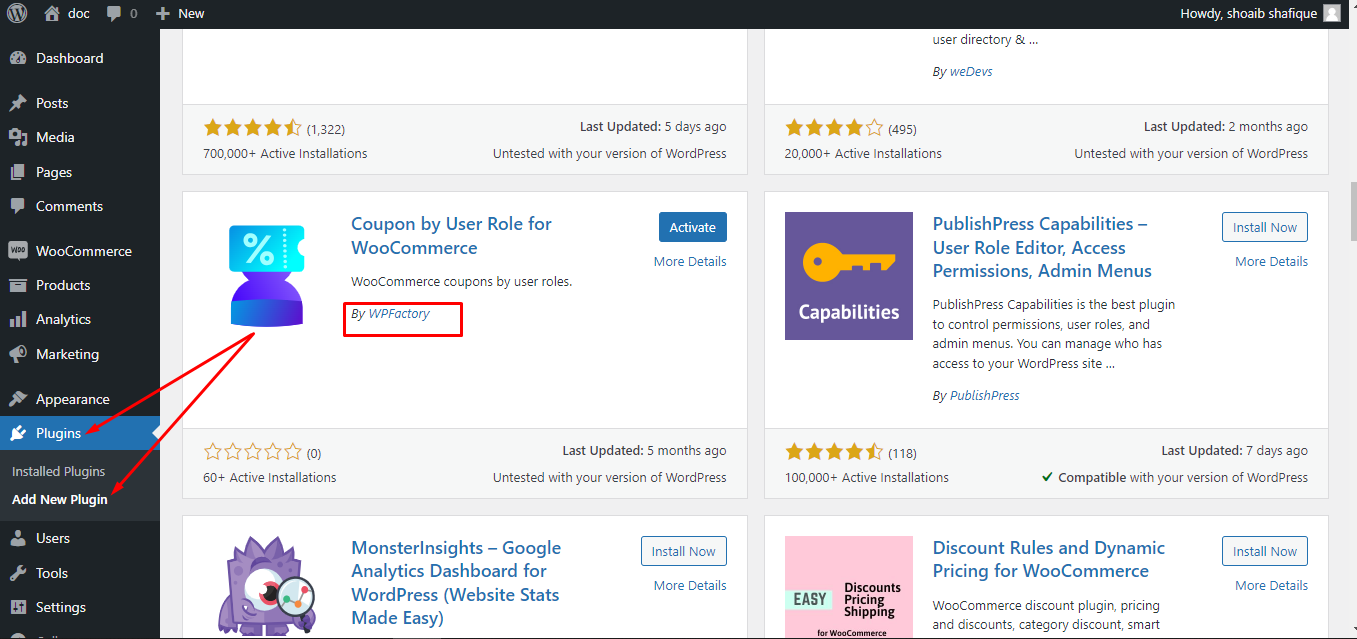This screenshot has width=1357, height=639.
Task: Click the Coupon by User Role plugin icon
Action: (x=267, y=275)
